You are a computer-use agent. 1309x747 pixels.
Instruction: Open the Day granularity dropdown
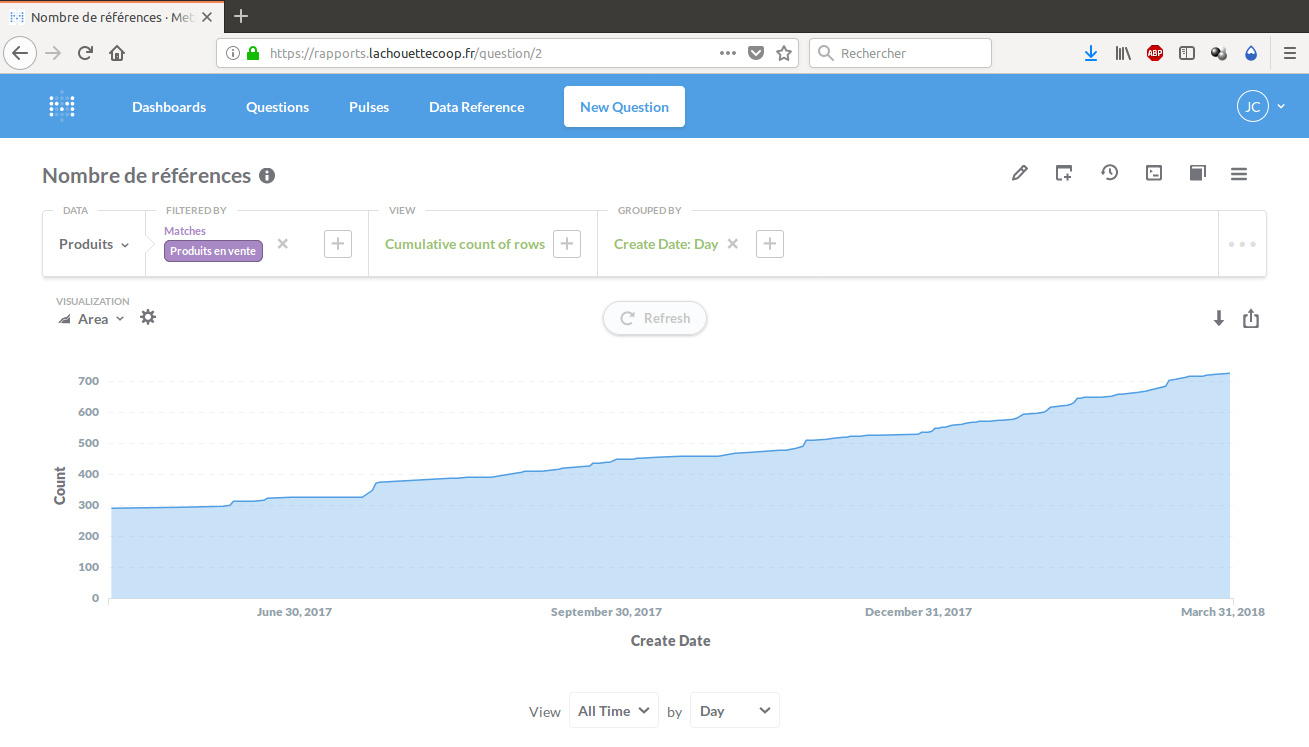734,711
